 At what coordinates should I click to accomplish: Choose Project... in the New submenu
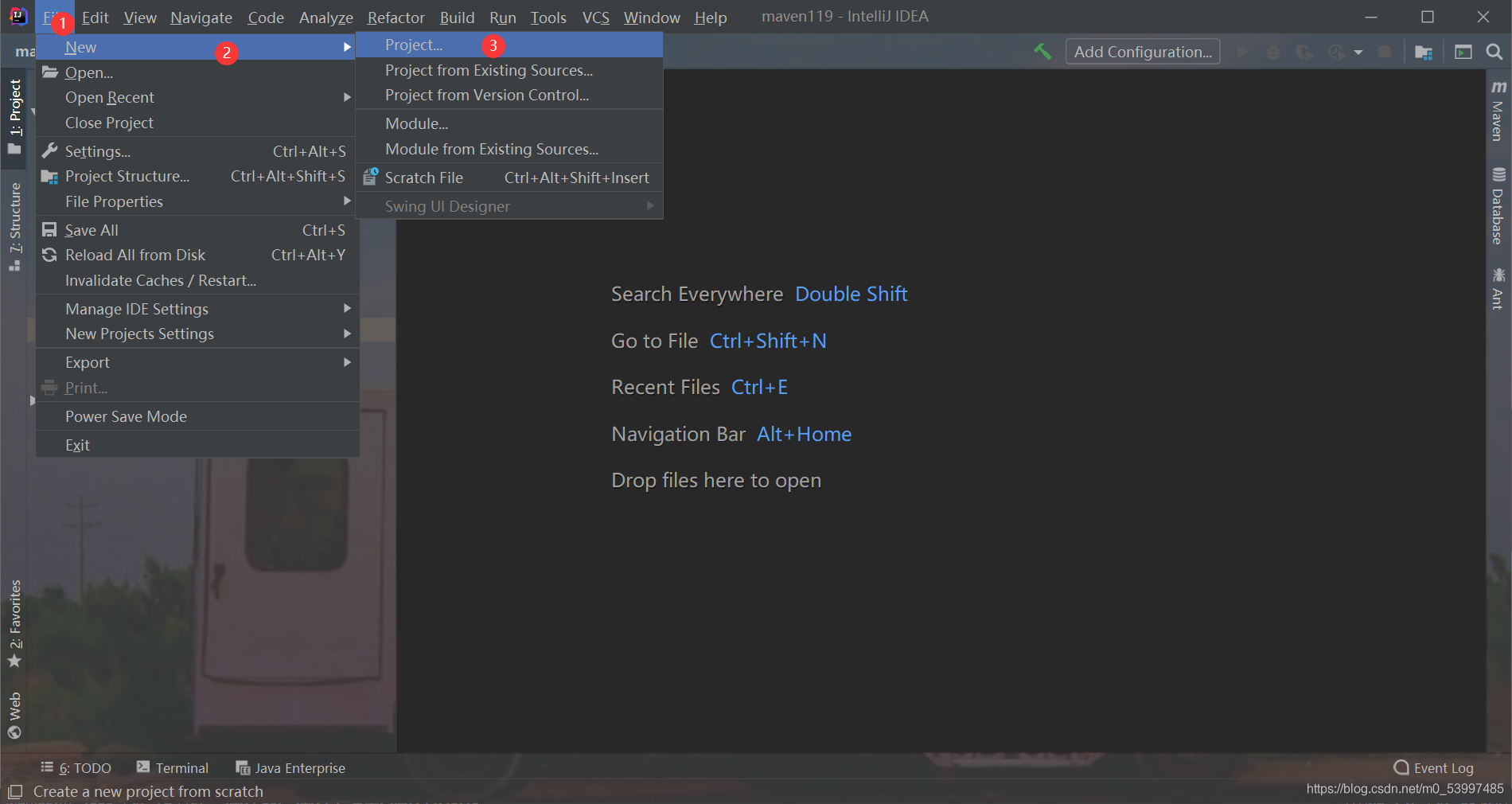click(509, 45)
